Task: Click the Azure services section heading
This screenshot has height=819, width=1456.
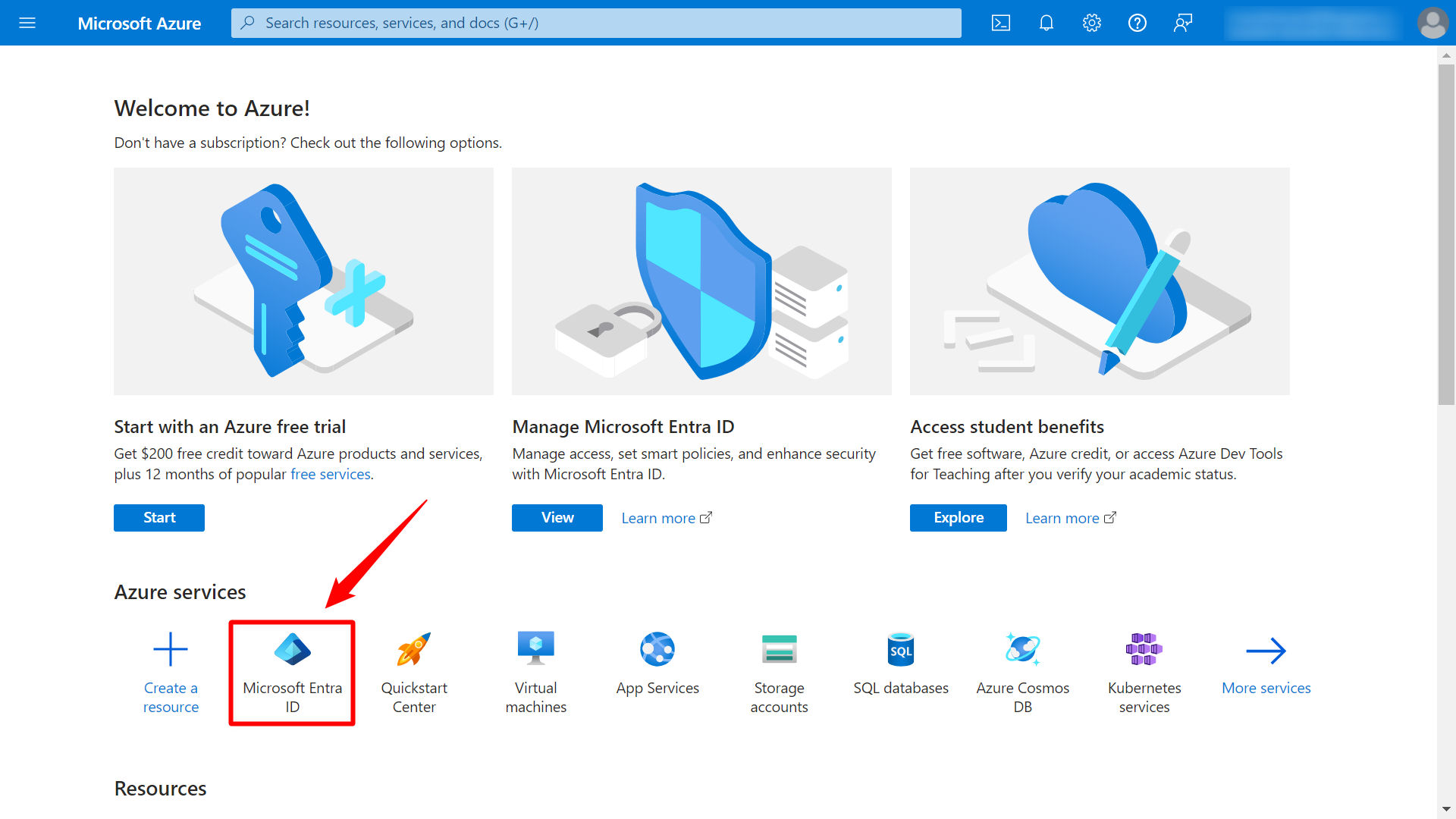Action: 180,592
